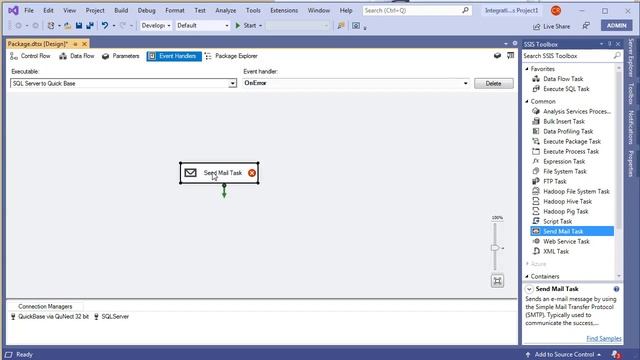This screenshot has height=360, width=640.
Task: Collapse the Common toolbox group
Action: pyautogui.click(x=527, y=101)
